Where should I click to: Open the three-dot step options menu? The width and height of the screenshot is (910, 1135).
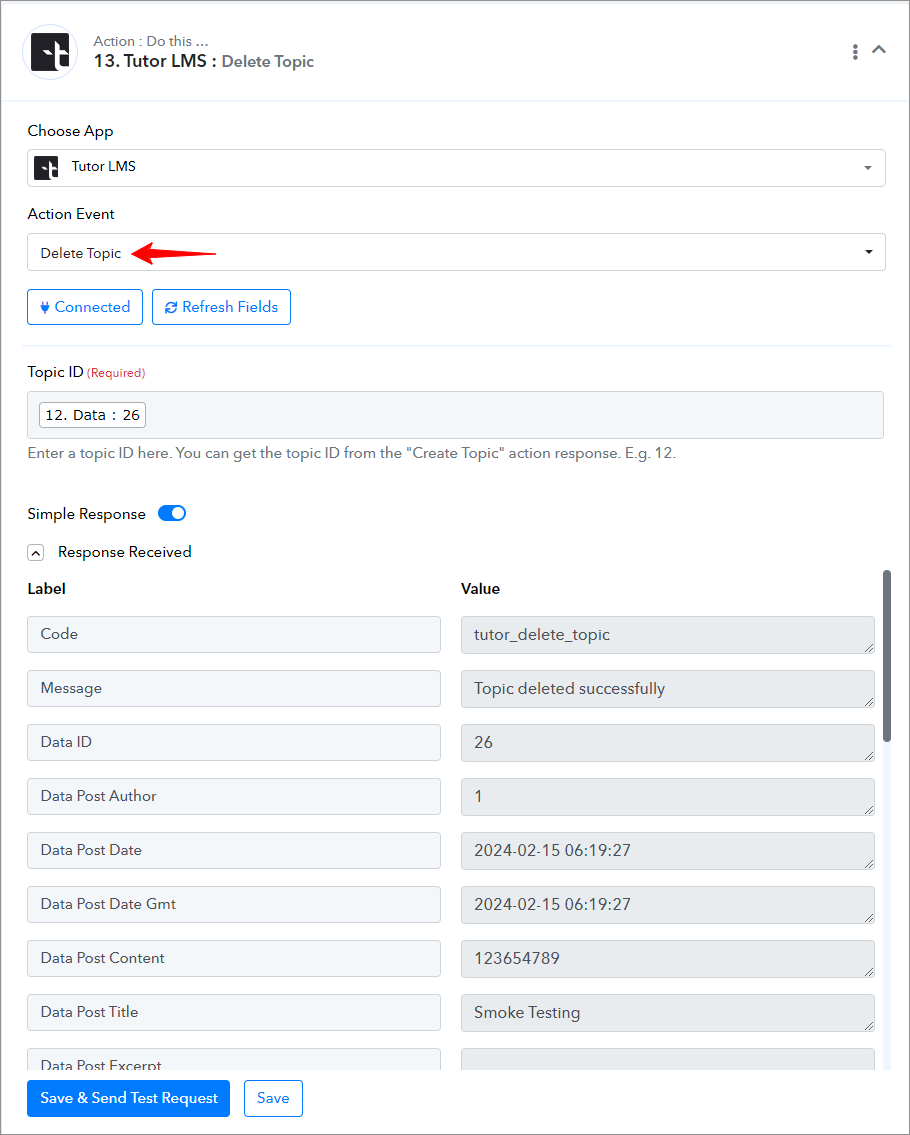pyautogui.click(x=855, y=51)
